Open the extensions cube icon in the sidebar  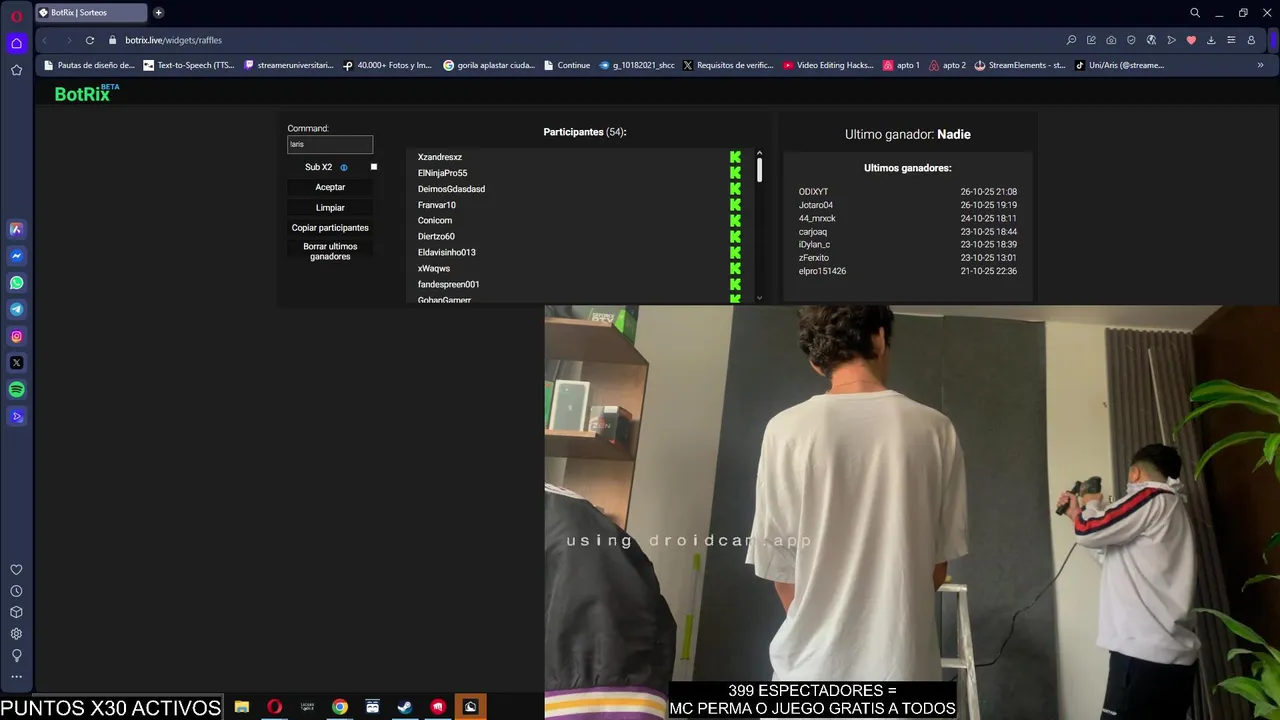pyautogui.click(x=16, y=612)
